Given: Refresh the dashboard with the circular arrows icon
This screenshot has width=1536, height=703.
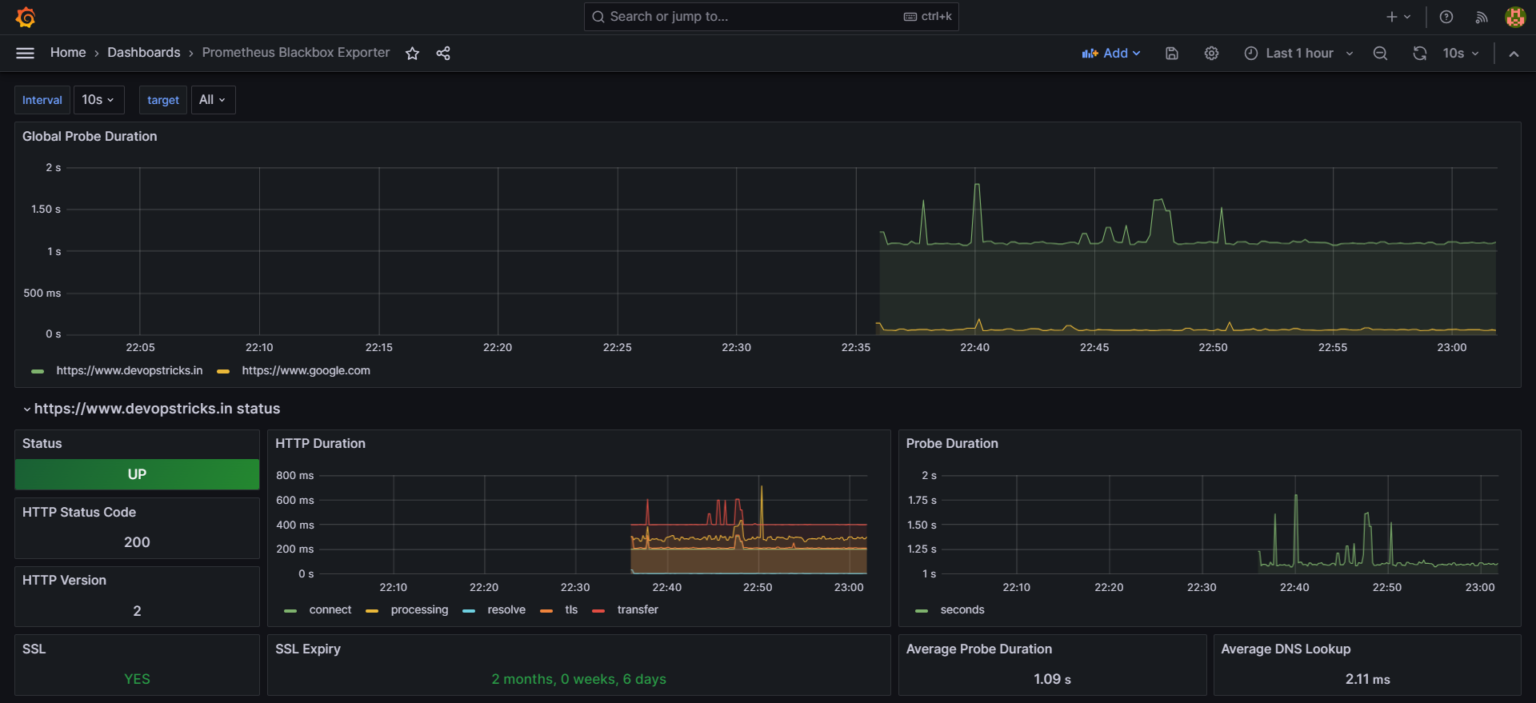Looking at the screenshot, I should point(1420,53).
